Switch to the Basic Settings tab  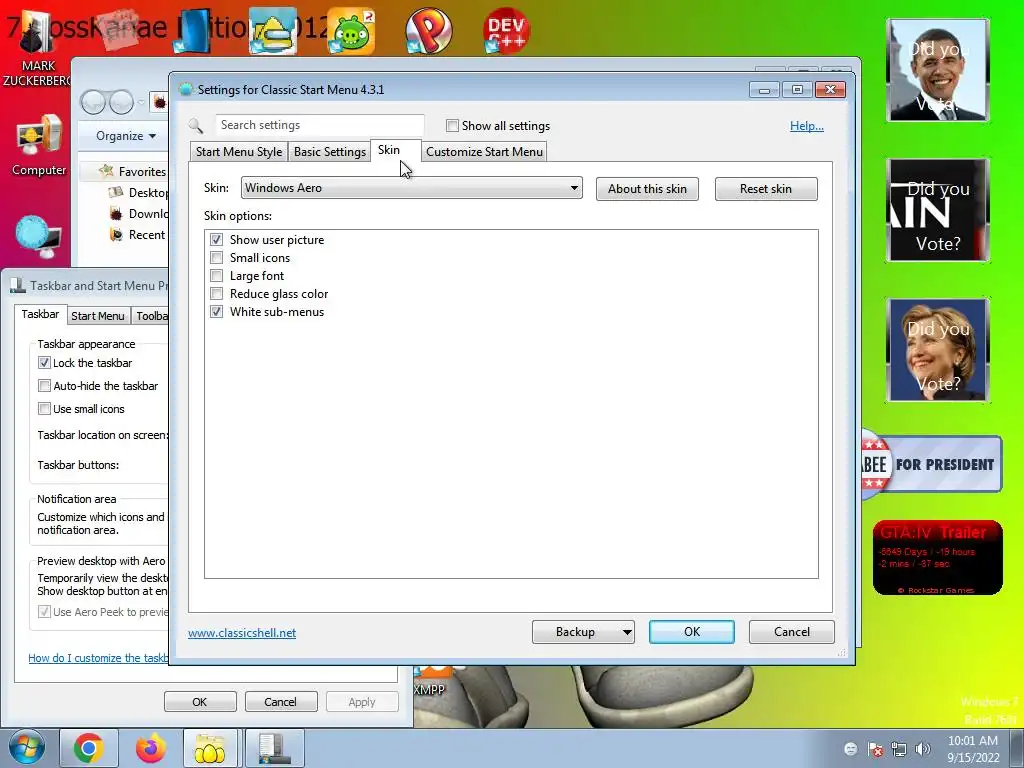[x=330, y=152]
